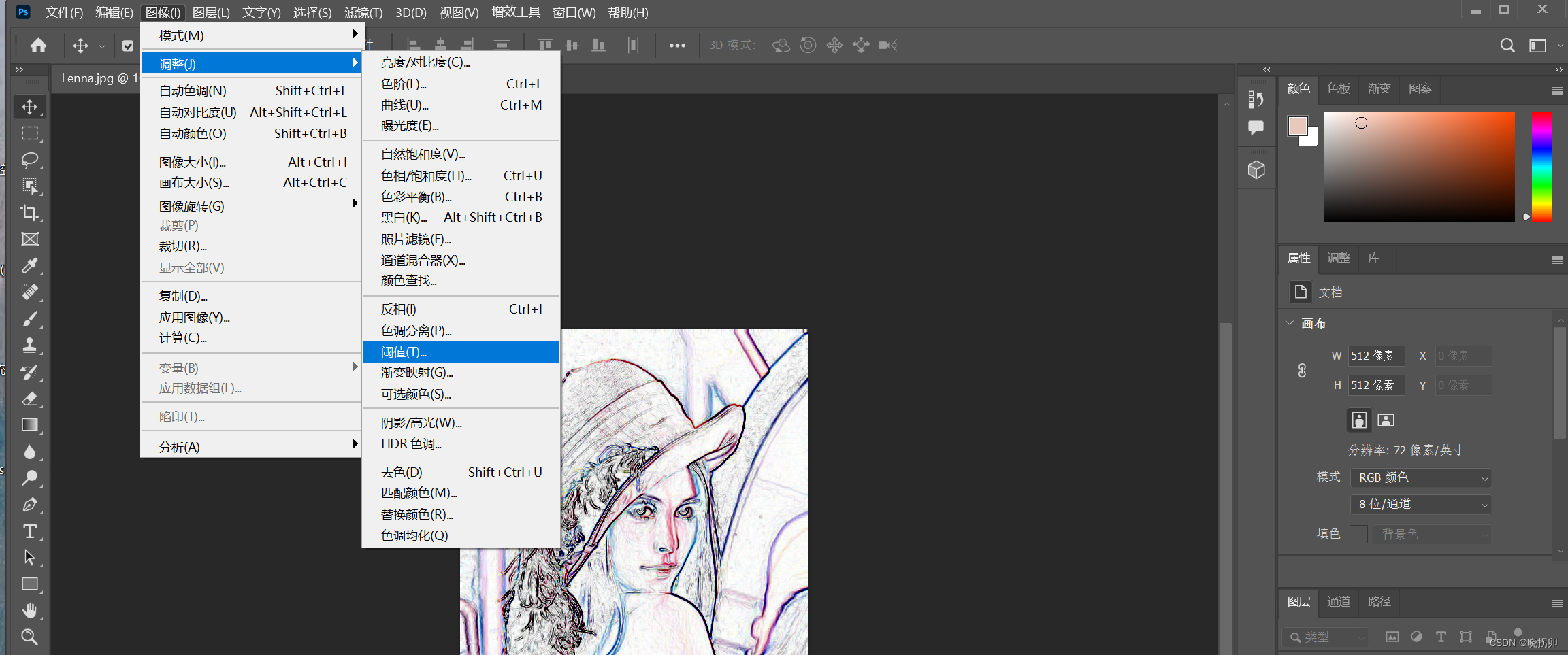
Task: Set canvas orientation to landscape
Action: click(x=1386, y=420)
